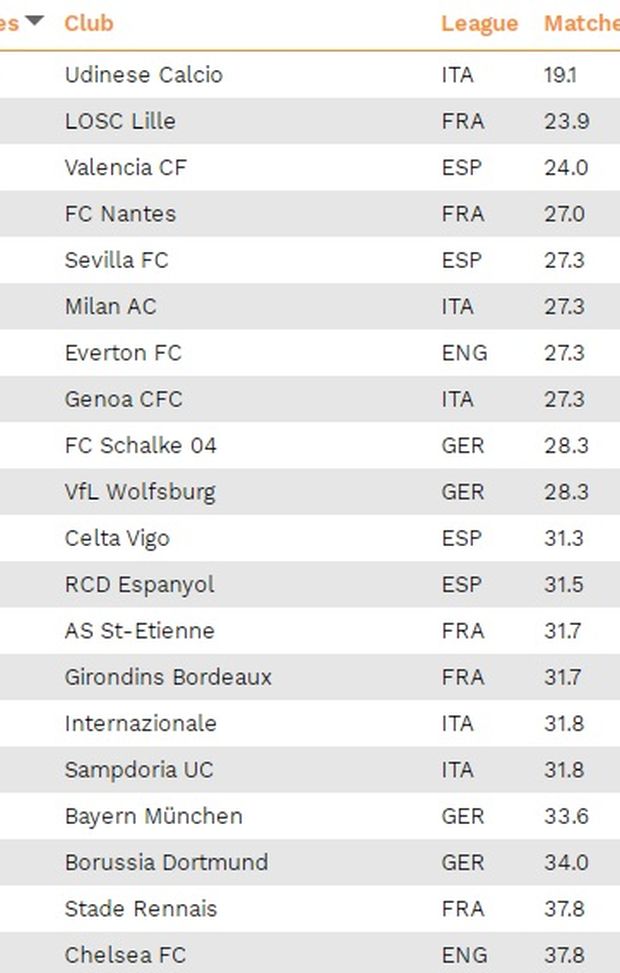Open the Udinese Calcio club link
The image size is (620, 973).
143,75
